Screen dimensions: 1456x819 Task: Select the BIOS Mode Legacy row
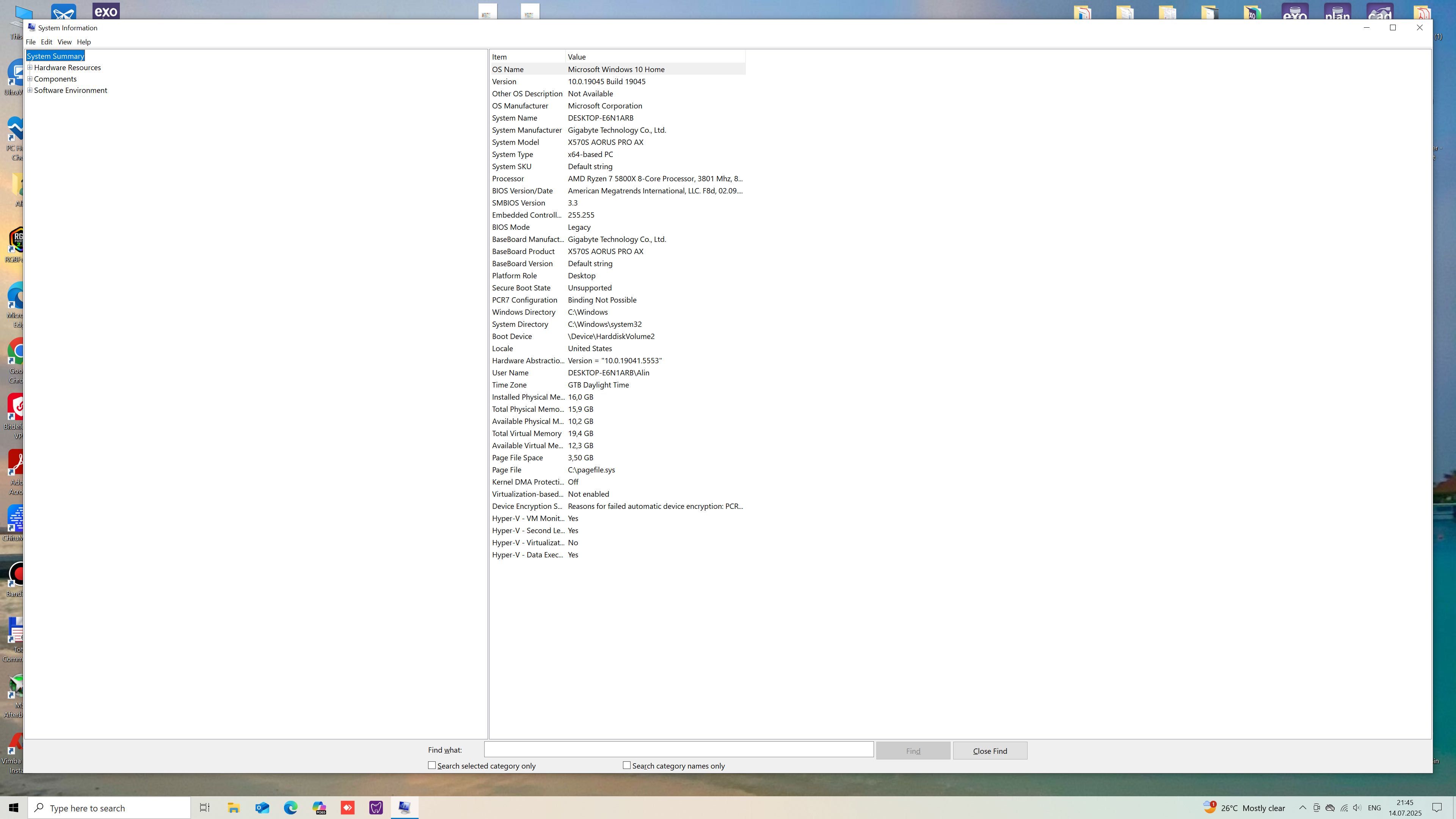(618, 227)
